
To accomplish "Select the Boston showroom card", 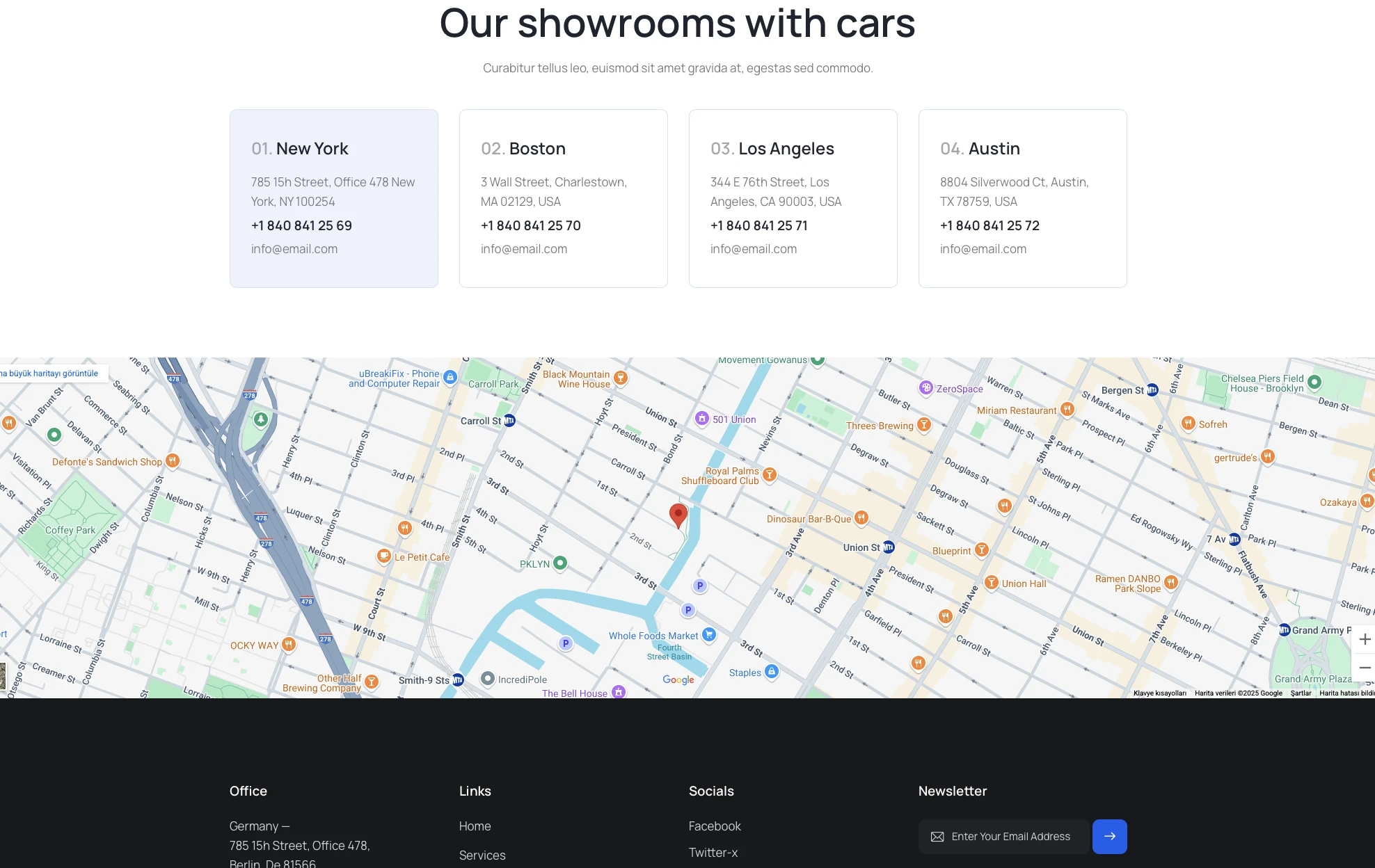I will pos(564,198).
